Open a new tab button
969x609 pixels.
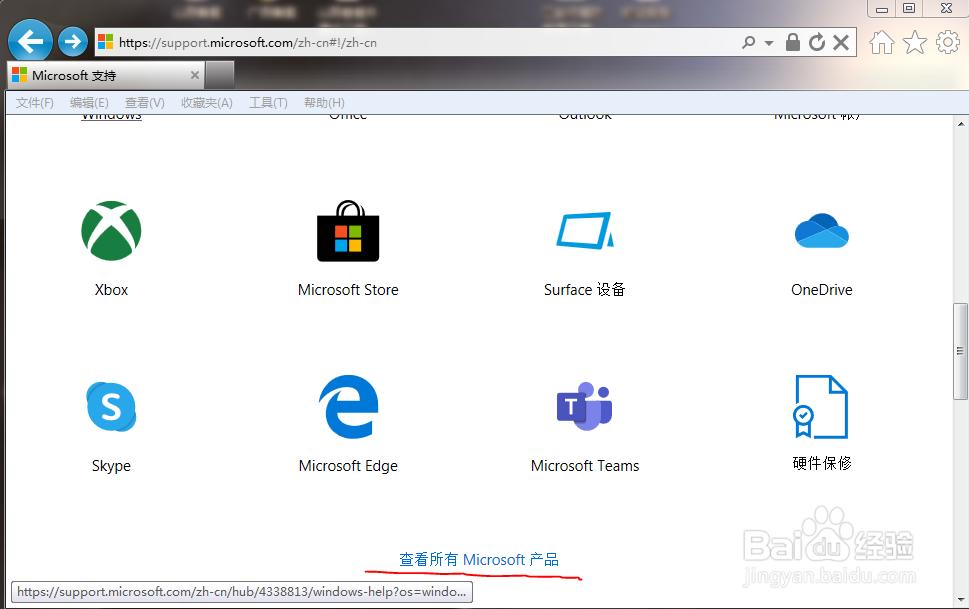219,75
